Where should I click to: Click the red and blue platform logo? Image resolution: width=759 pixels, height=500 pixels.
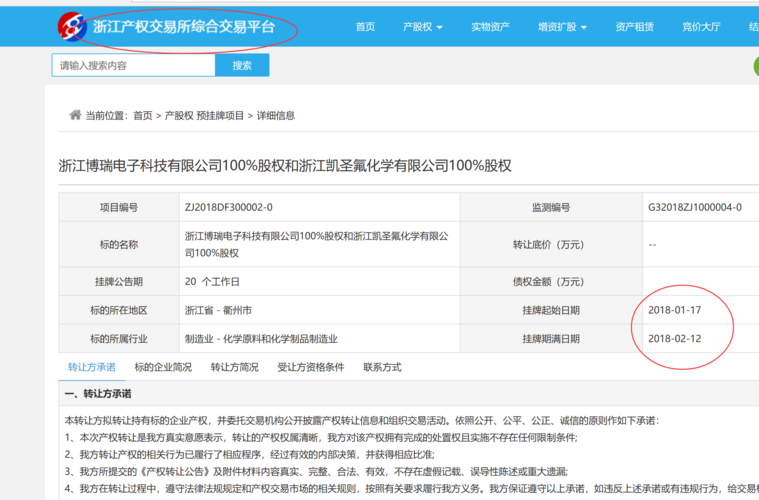[72, 27]
